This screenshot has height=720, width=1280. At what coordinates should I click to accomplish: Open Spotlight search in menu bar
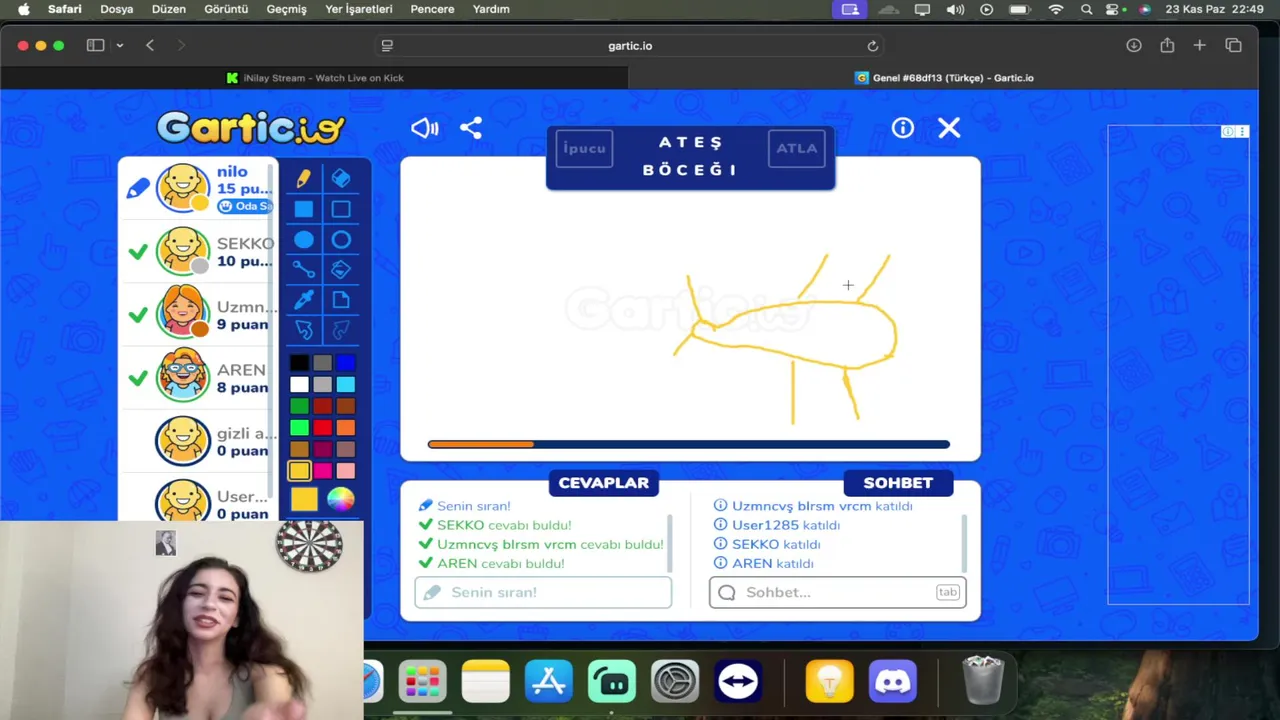1086,9
